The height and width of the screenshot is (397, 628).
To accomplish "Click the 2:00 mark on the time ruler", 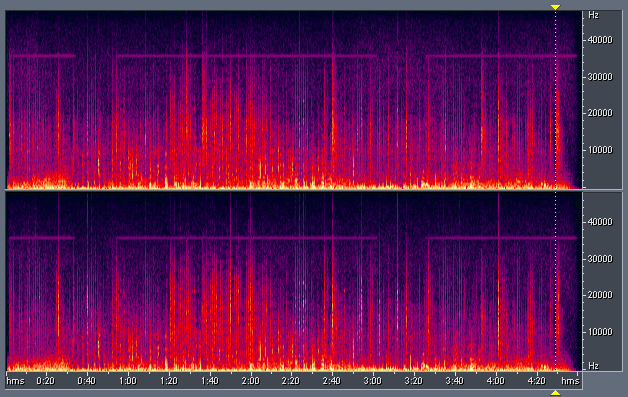I will (x=250, y=381).
